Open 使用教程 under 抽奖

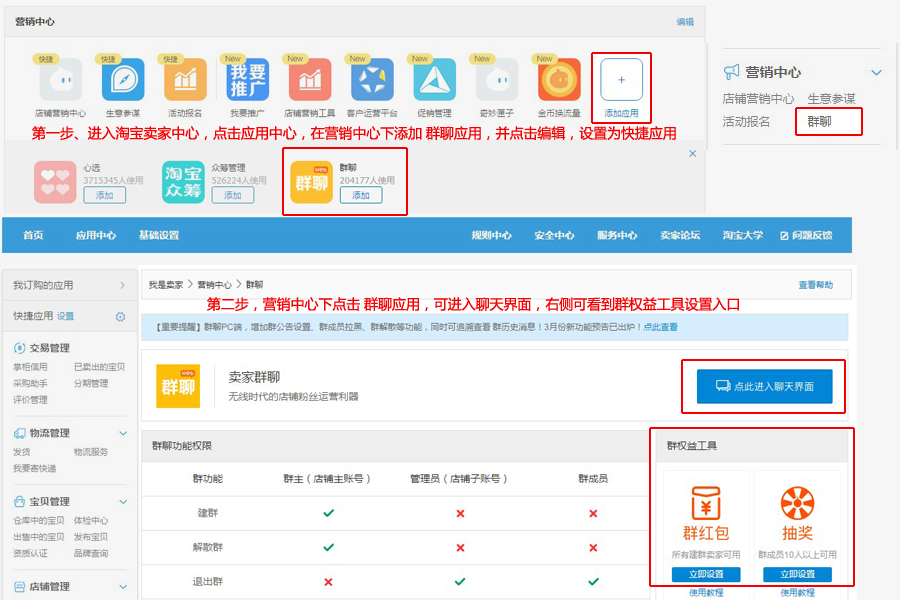(x=797, y=593)
